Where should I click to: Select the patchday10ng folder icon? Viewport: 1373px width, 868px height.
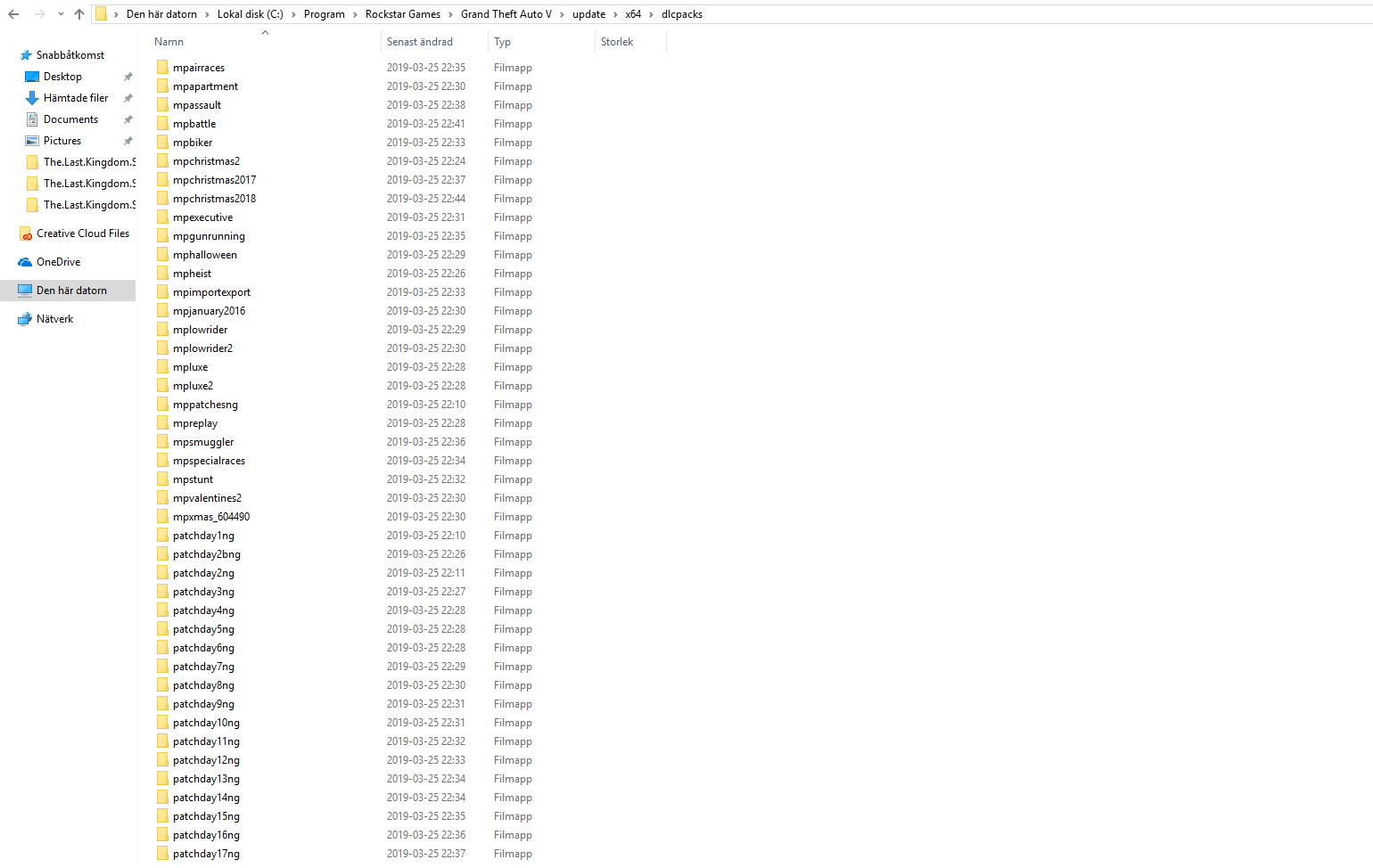click(x=162, y=723)
